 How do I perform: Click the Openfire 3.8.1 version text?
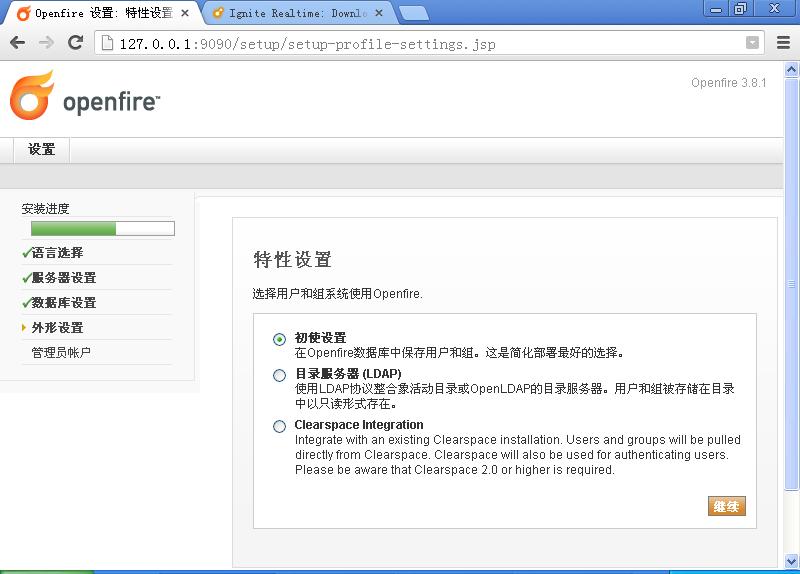pos(729,83)
